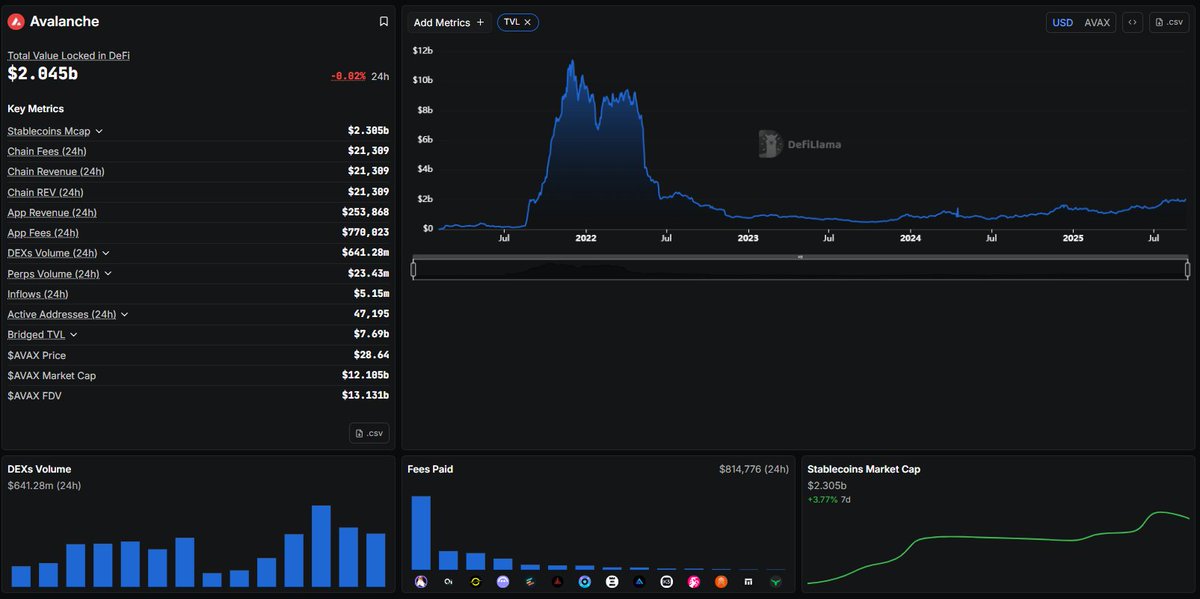Select the white rounded-square protocol icon
The width and height of the screenshot is (1200, 599).
666,581
